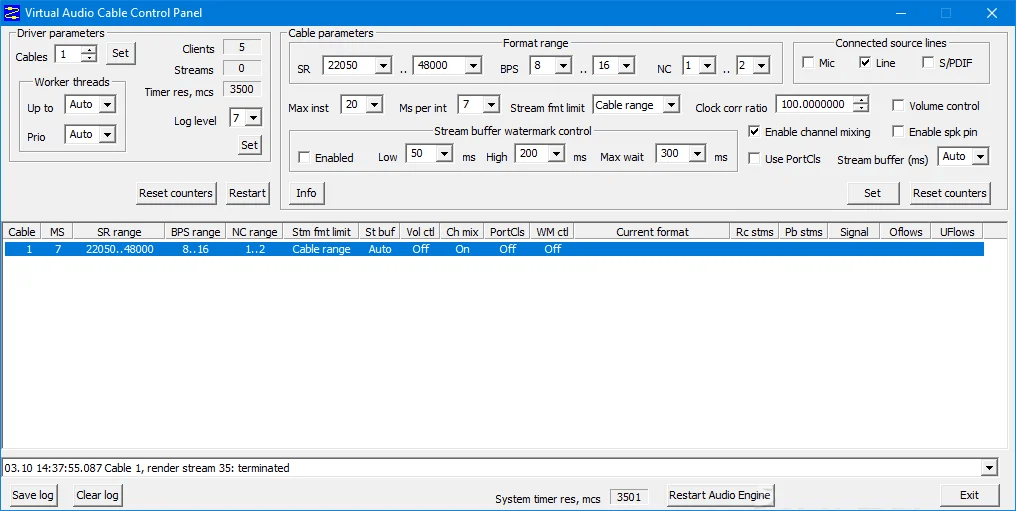1016x522 pixels.
Task: Open the worker threads Prio dropdown
Action: coord(108,134)
